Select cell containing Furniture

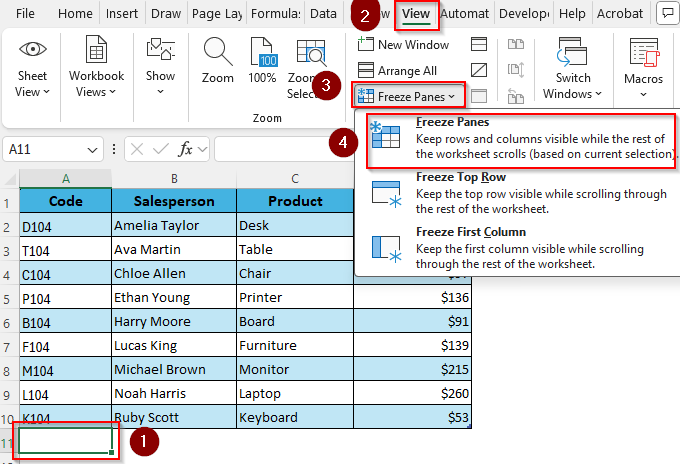click(x=295, y=345)
